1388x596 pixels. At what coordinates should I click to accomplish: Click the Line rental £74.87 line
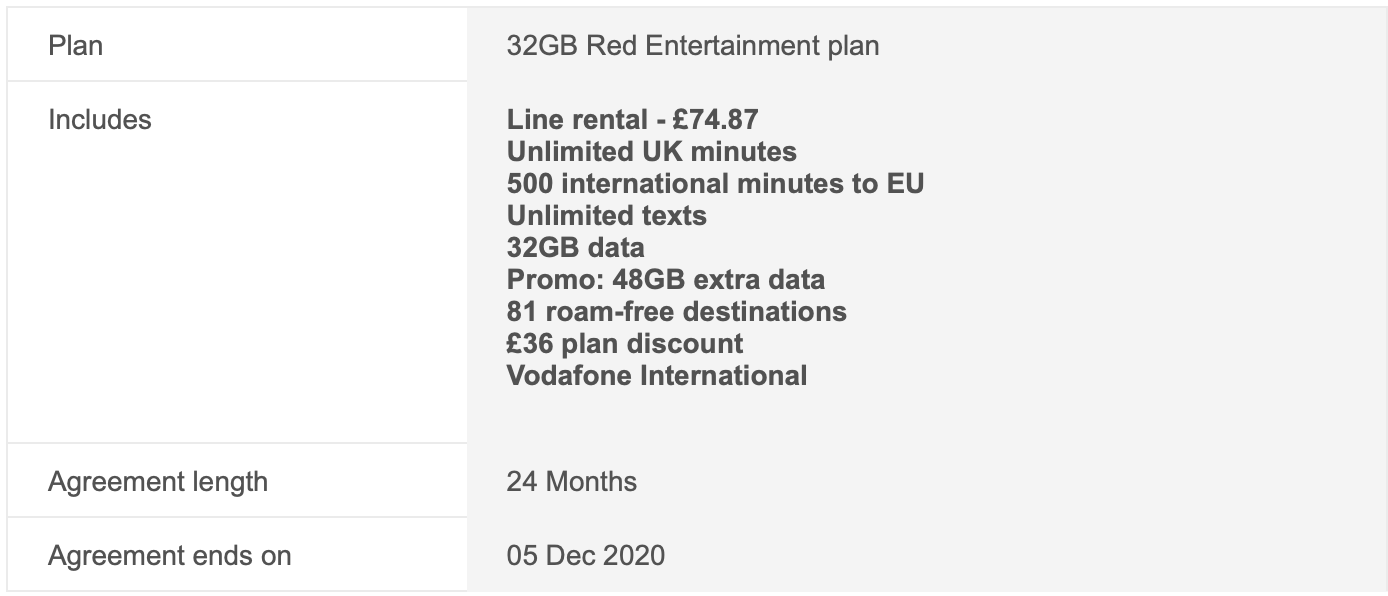pyautogui.click(x=632, y=120)
